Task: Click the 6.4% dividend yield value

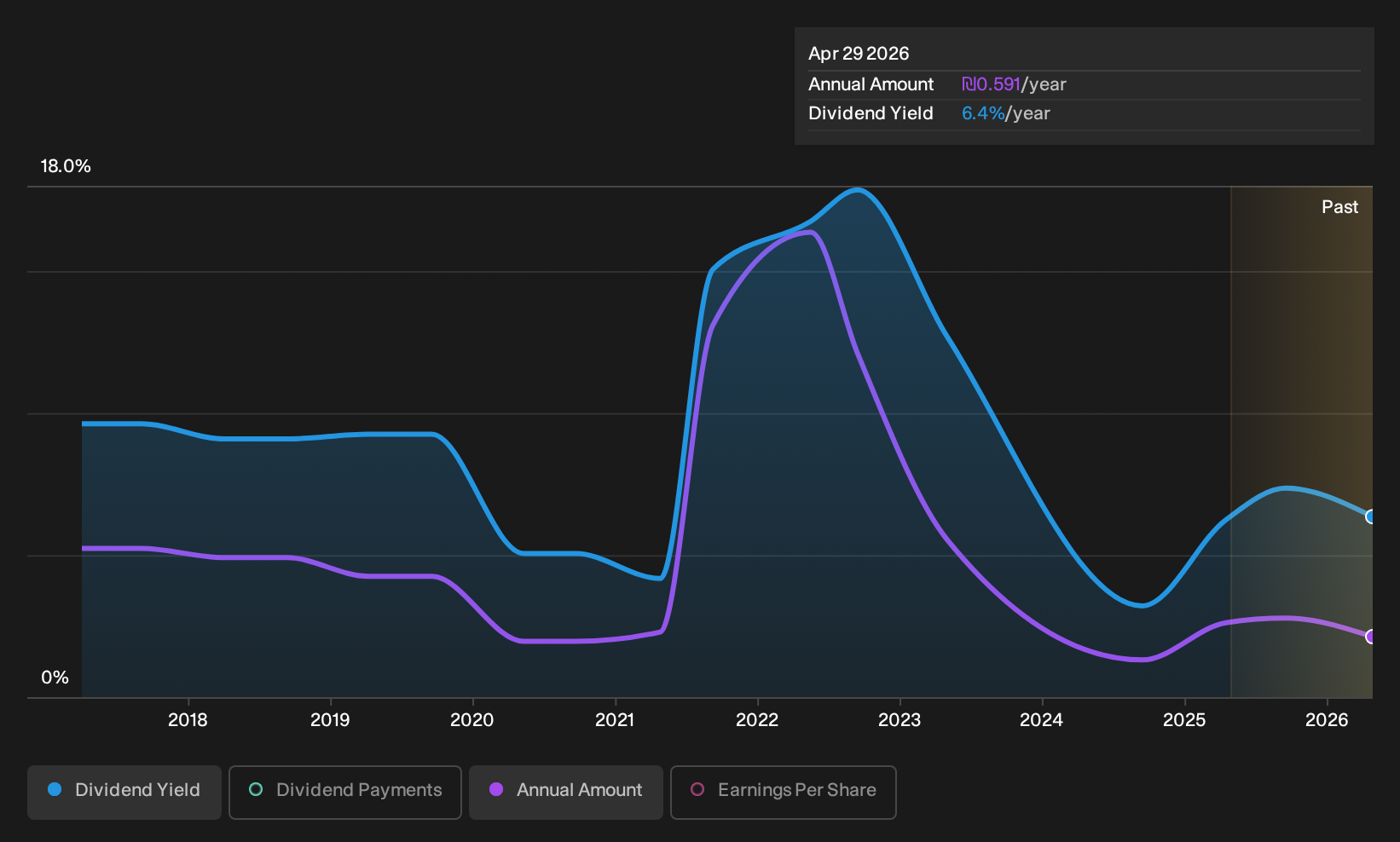Action: click(983, 113)
